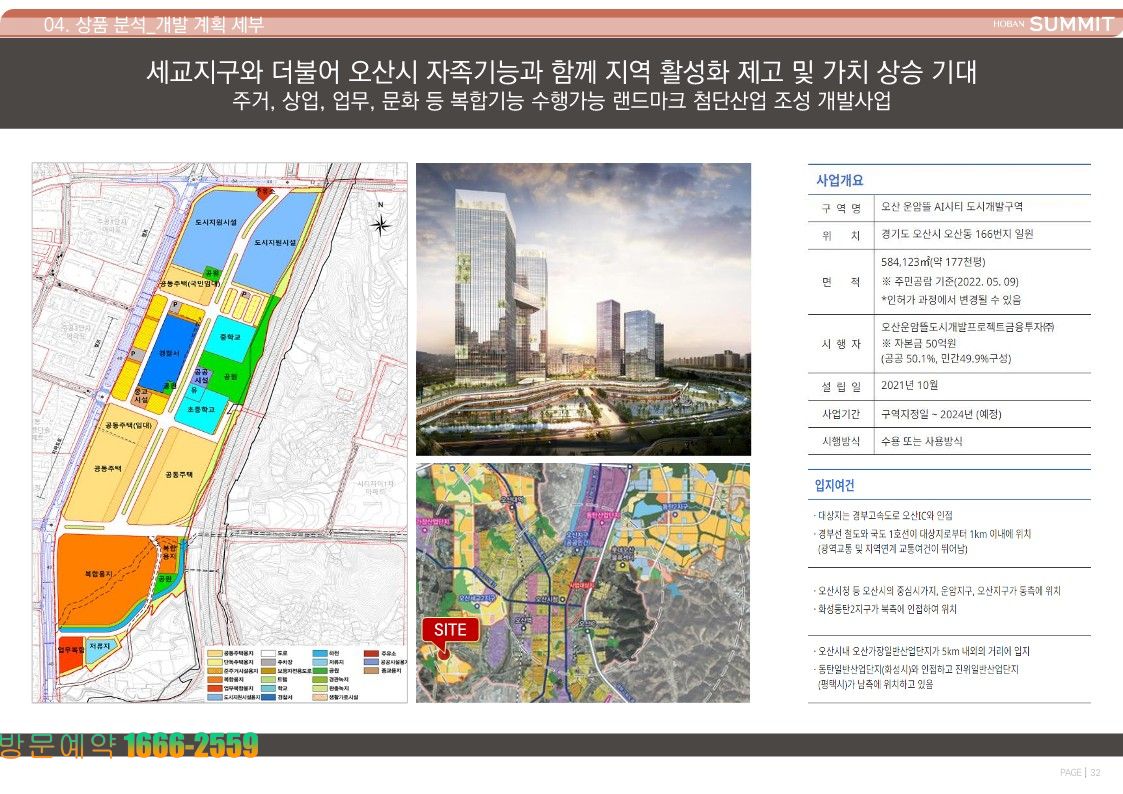1123x794 pixels.
Task: Select '구역지정일 ~ 2024년 (예정)' value
Action: pos(941,415)
